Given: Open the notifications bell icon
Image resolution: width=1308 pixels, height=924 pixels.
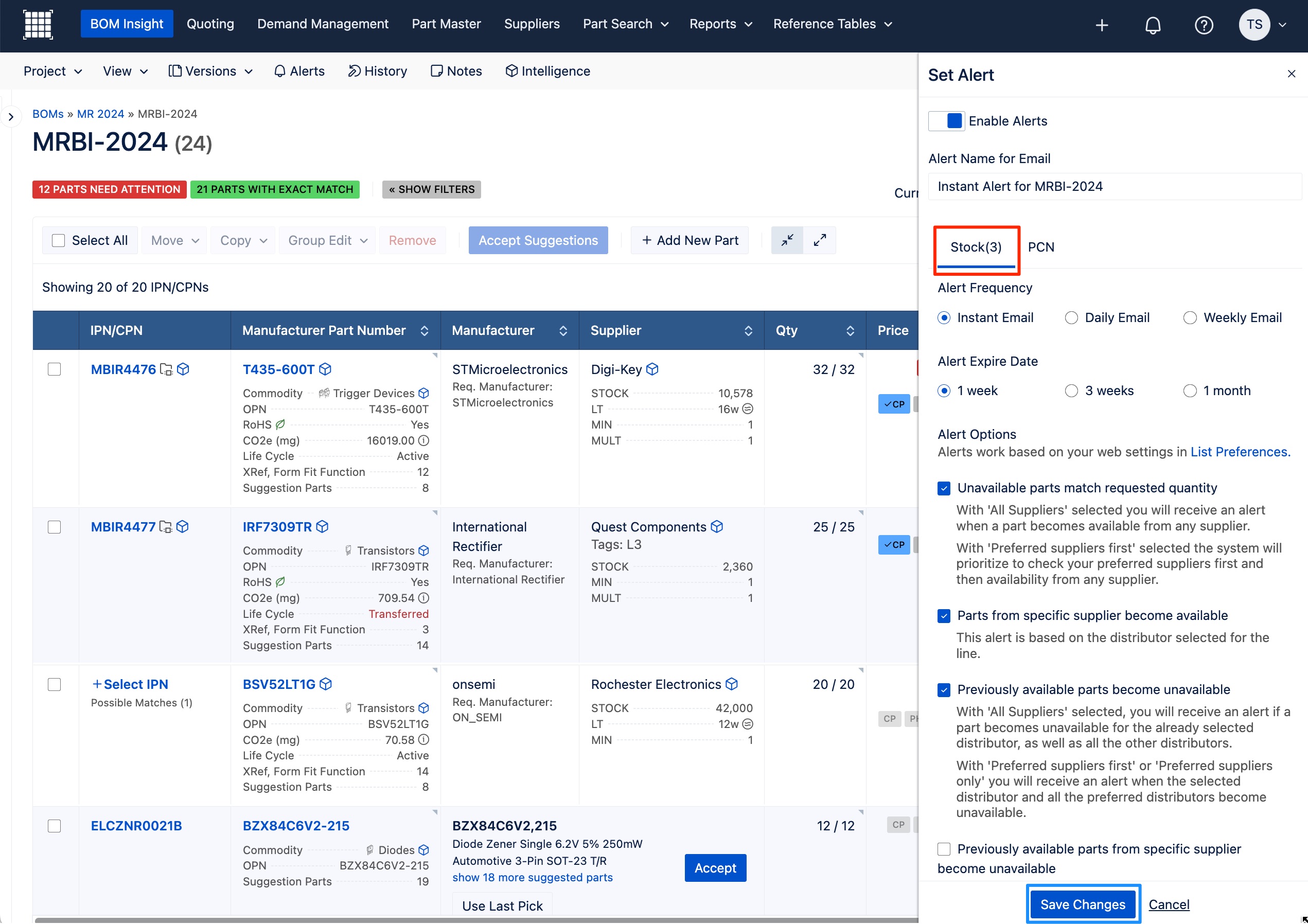Looking at the screenshot, I should click(1153, 25).
